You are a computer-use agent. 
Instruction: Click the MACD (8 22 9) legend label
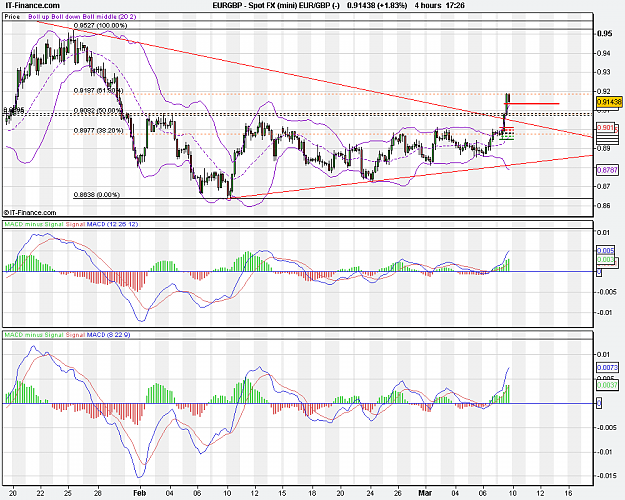point(108,335)
